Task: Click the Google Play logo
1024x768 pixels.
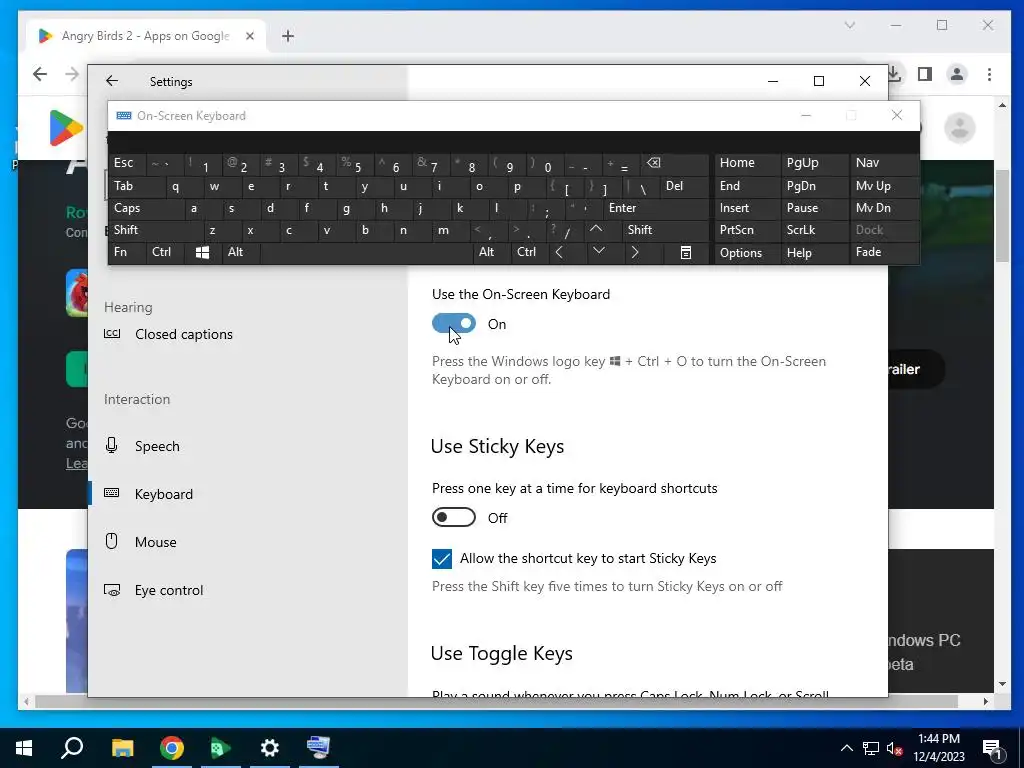Action: tap(65, 127)
